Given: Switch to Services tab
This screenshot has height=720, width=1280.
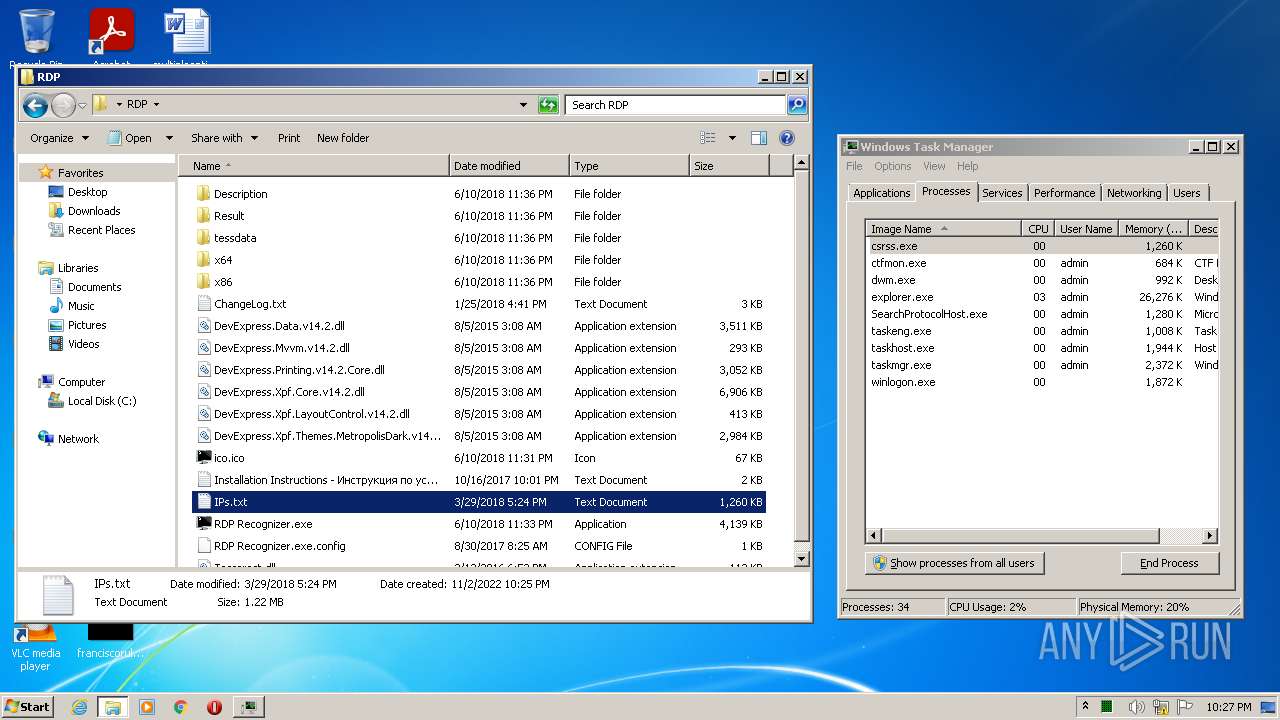Looking at the screenshot, I should 1002,193.
